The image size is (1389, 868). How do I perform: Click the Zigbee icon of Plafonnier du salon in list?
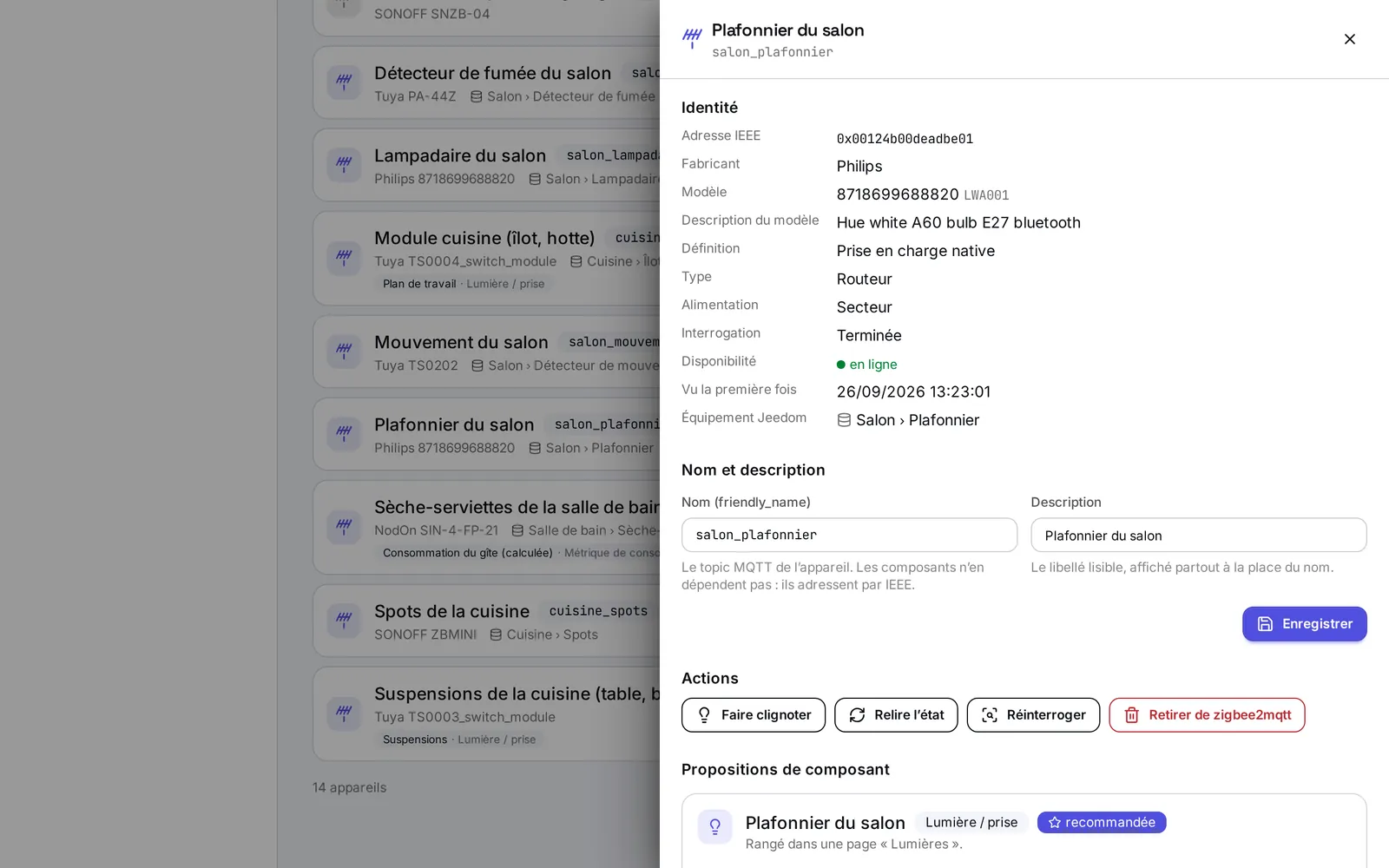344,434
